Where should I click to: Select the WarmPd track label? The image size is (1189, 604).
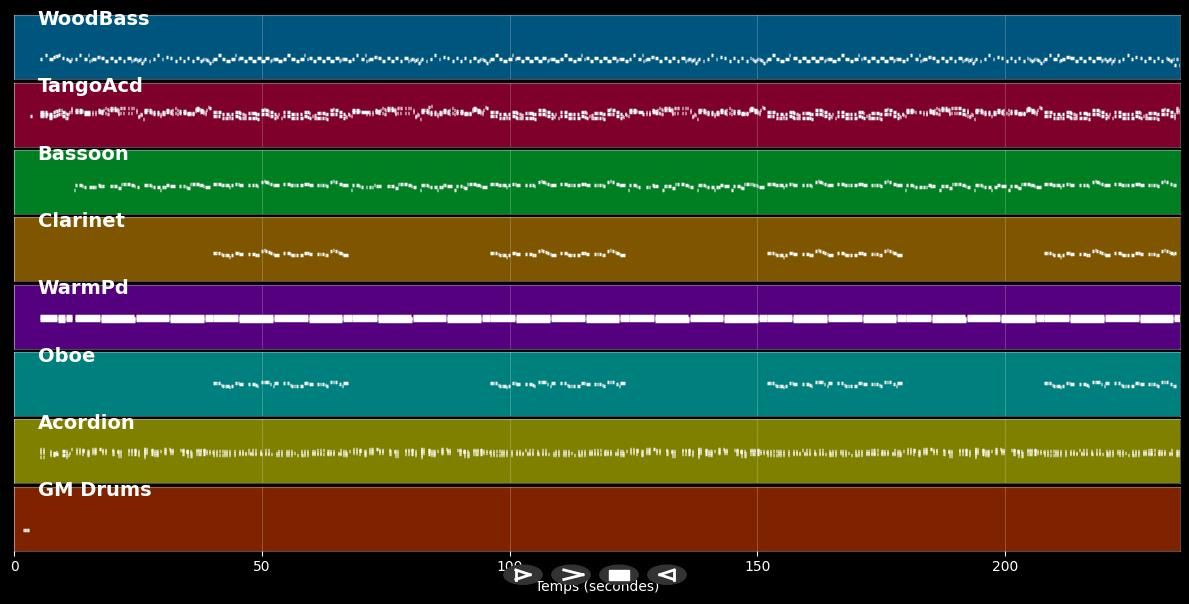83,288
